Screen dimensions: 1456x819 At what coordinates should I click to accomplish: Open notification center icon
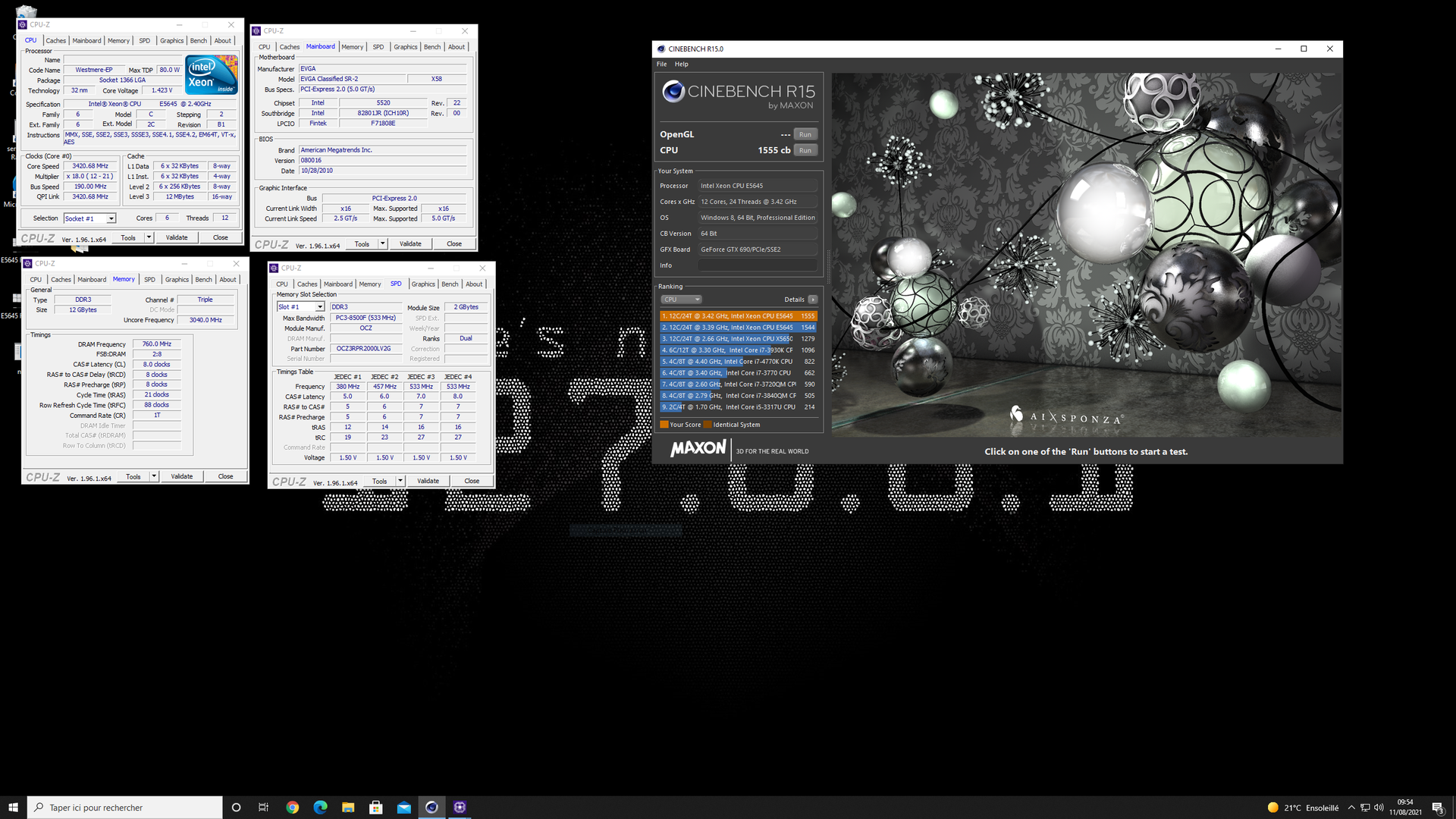(x=1438, y=808)
